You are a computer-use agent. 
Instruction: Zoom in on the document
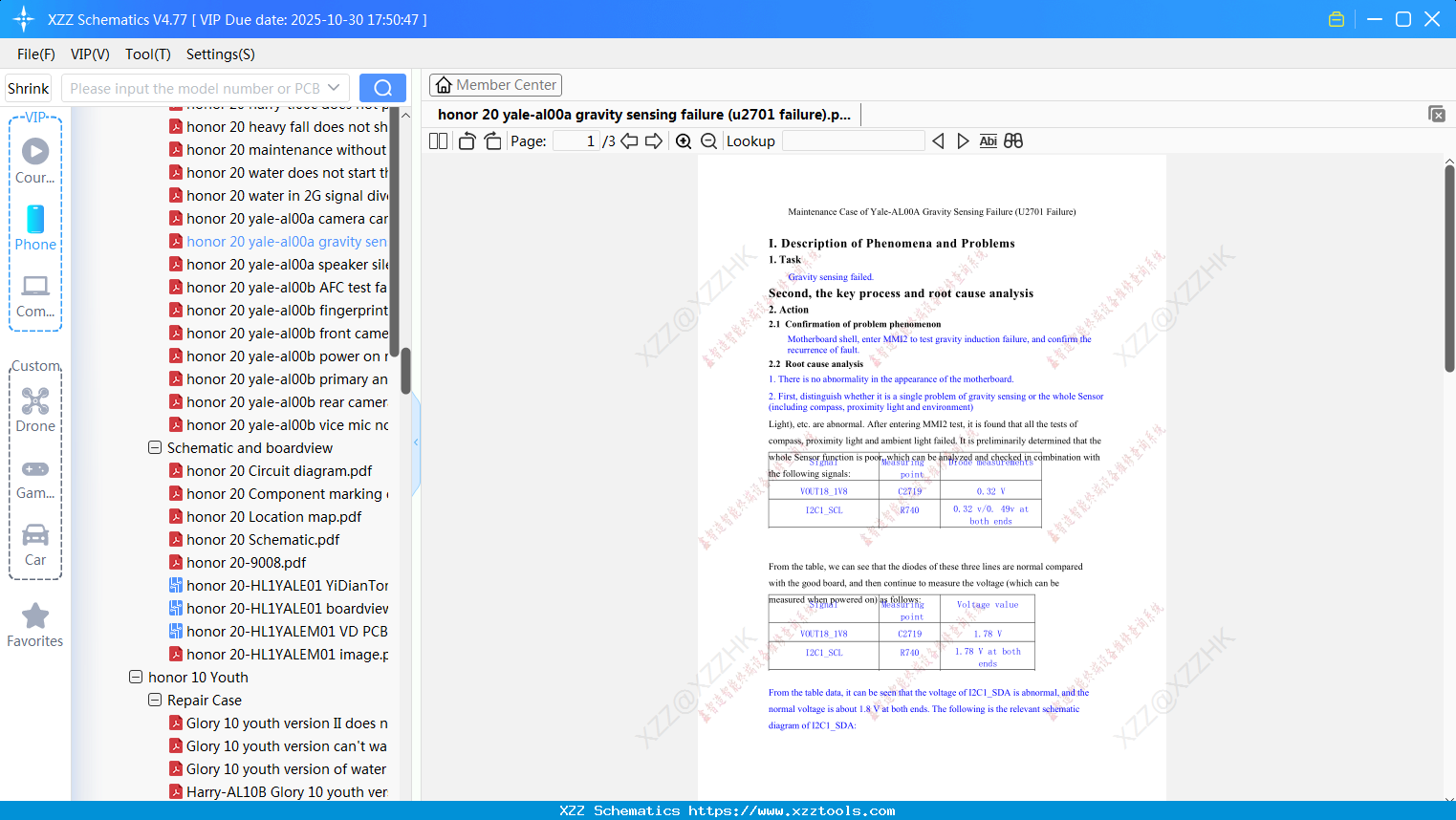point(684,141)
